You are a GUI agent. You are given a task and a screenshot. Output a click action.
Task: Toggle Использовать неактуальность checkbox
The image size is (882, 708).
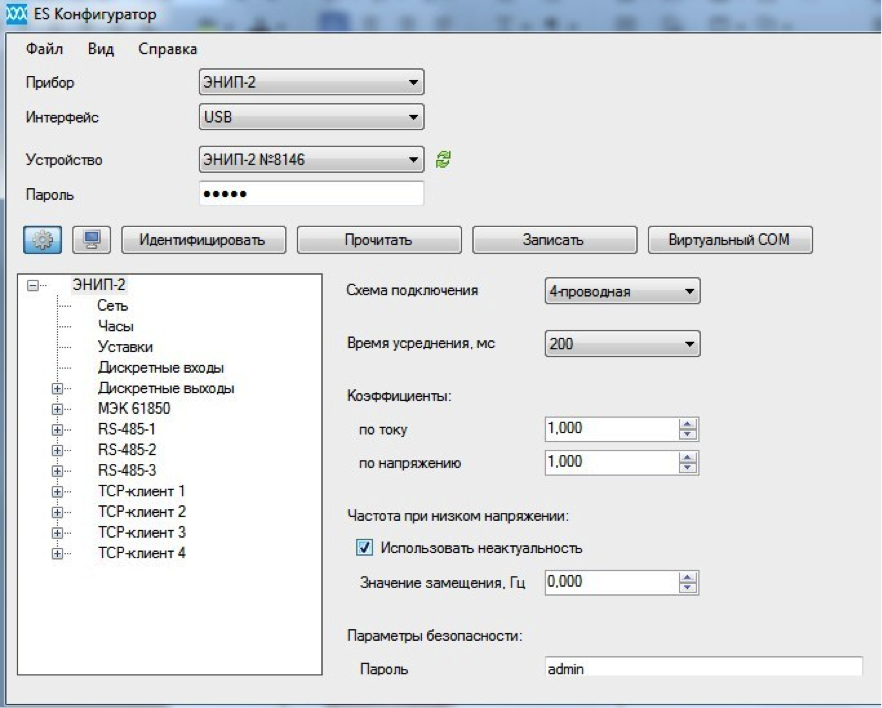pyautogui.click(x=365, y=548)
